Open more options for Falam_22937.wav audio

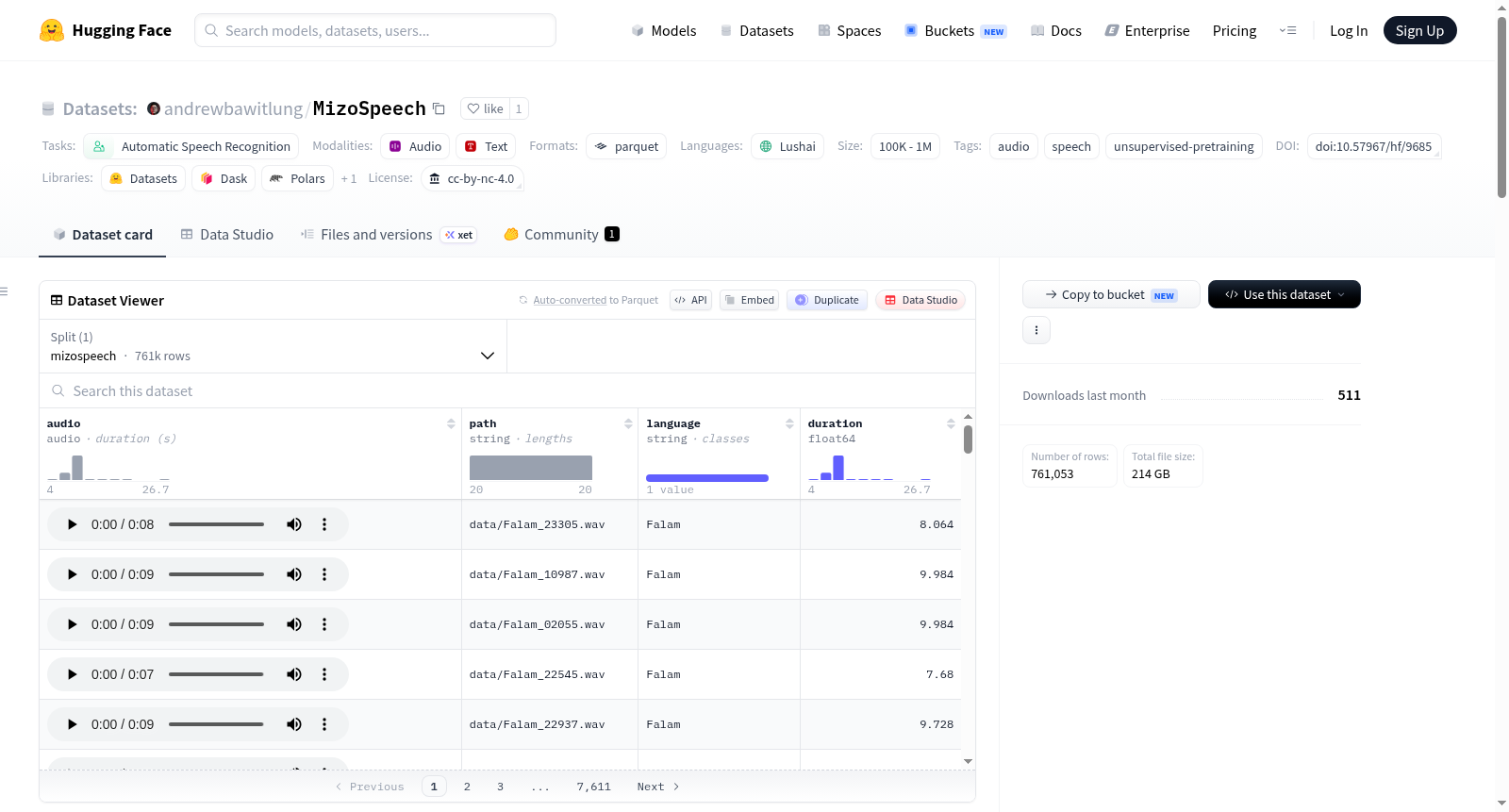(324, 724)
